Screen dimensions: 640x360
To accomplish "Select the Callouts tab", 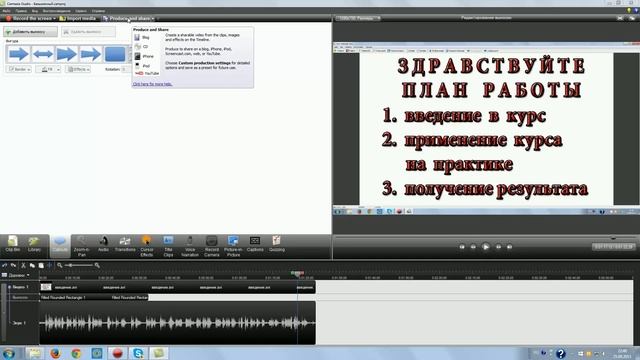I will click(60, 245).
